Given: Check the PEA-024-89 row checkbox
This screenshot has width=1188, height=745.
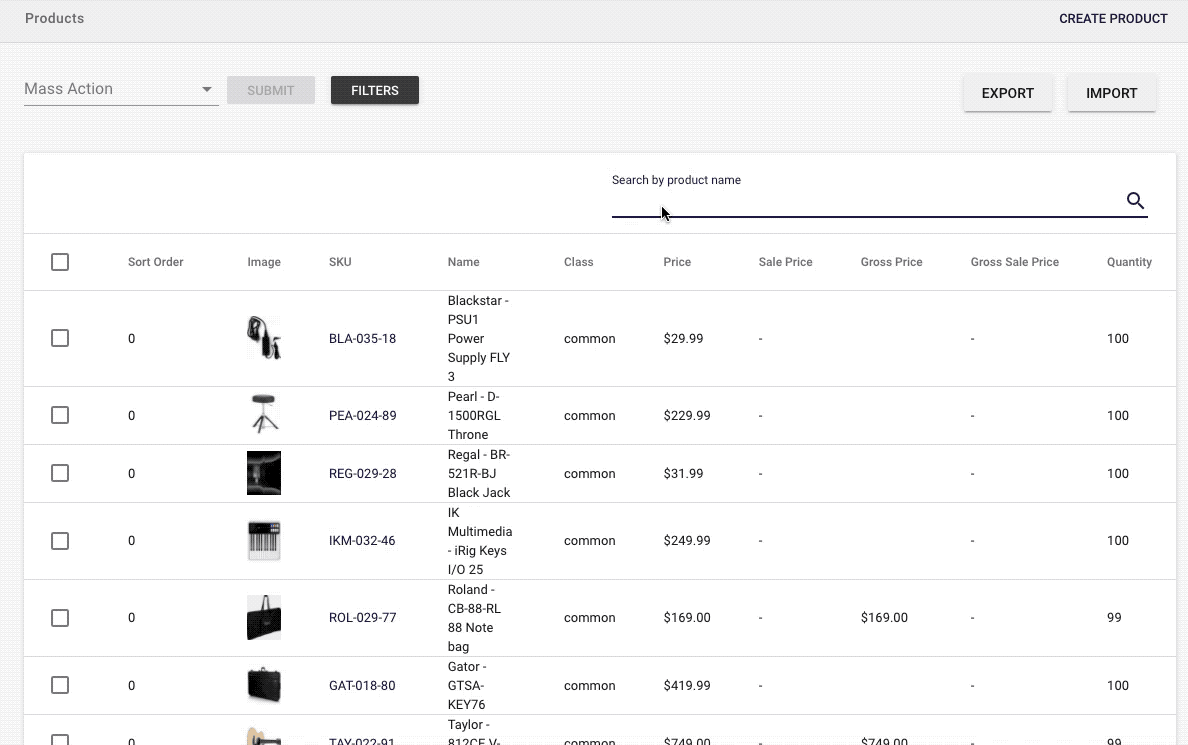Looking at the screenshot, I should (60, 415).
